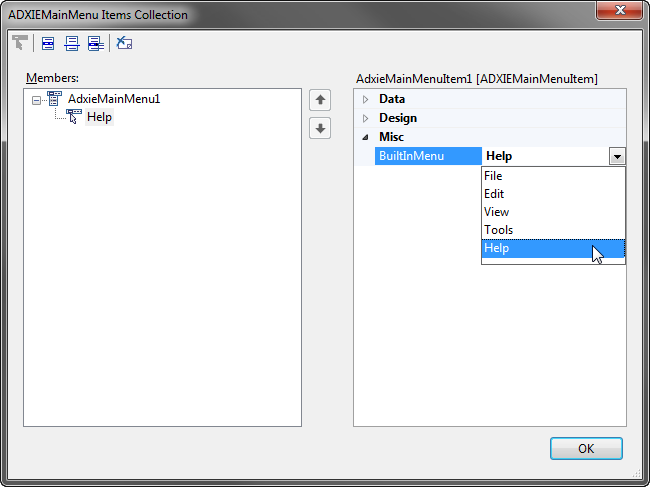Expand the Design property category
650x487 pixels.
point(365,119)
